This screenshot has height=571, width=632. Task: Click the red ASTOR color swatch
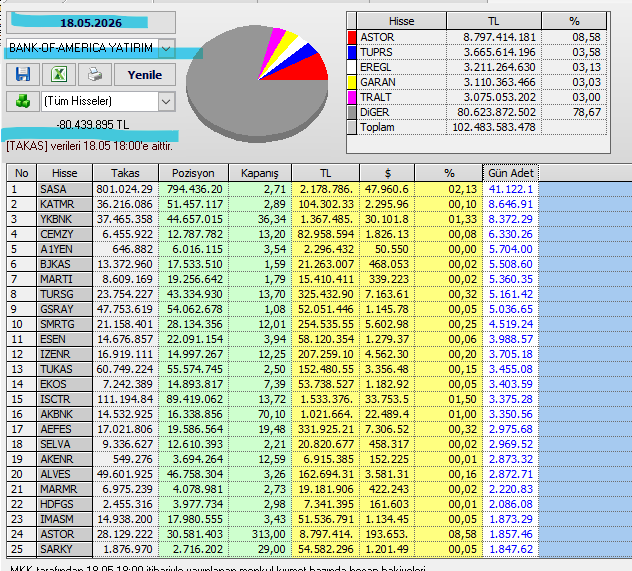[352, 37]
